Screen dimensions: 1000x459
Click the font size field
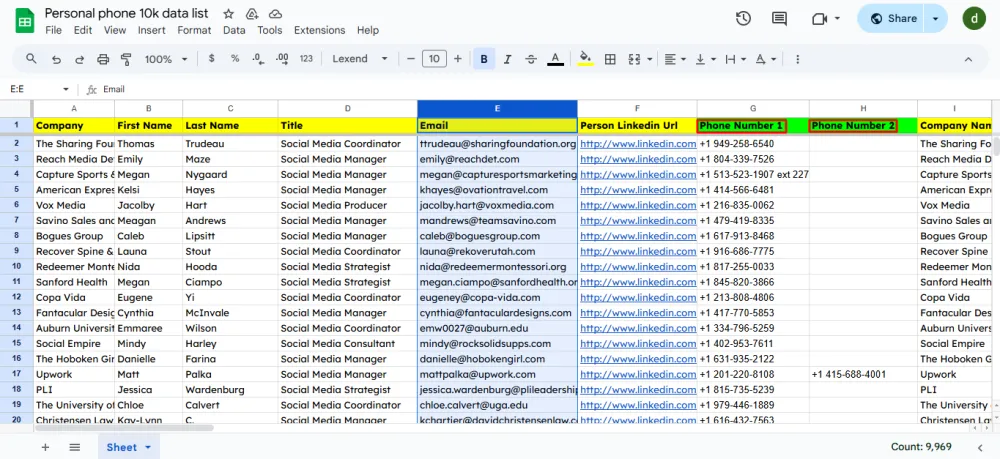[x=434, y=59]
